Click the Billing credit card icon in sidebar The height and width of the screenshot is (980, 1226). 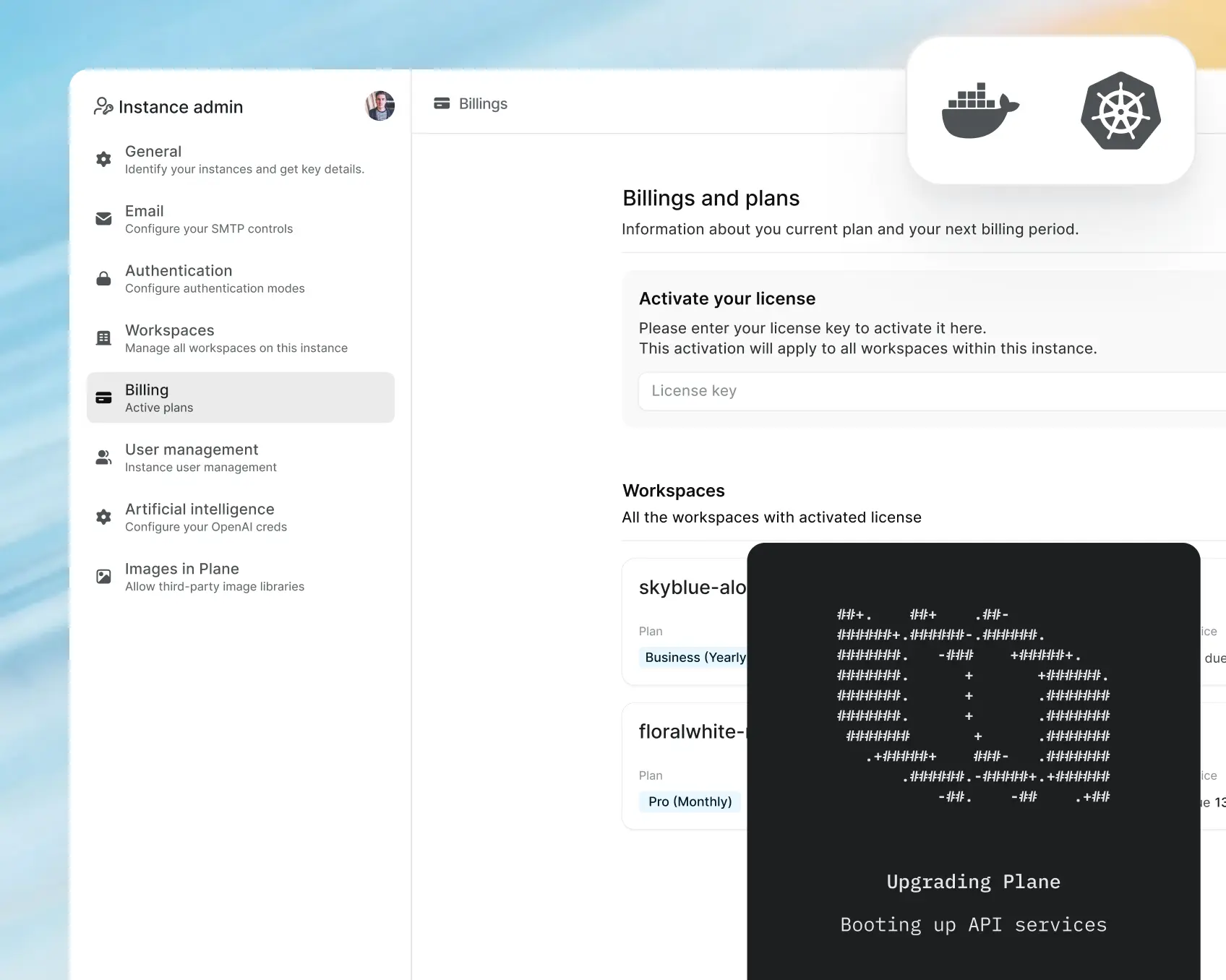click(104, 397)
